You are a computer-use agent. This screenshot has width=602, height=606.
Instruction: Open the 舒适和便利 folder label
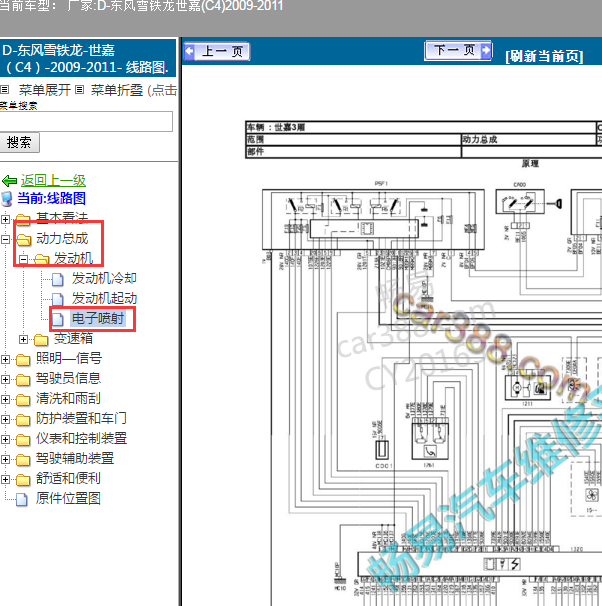(x=68, y=479)
